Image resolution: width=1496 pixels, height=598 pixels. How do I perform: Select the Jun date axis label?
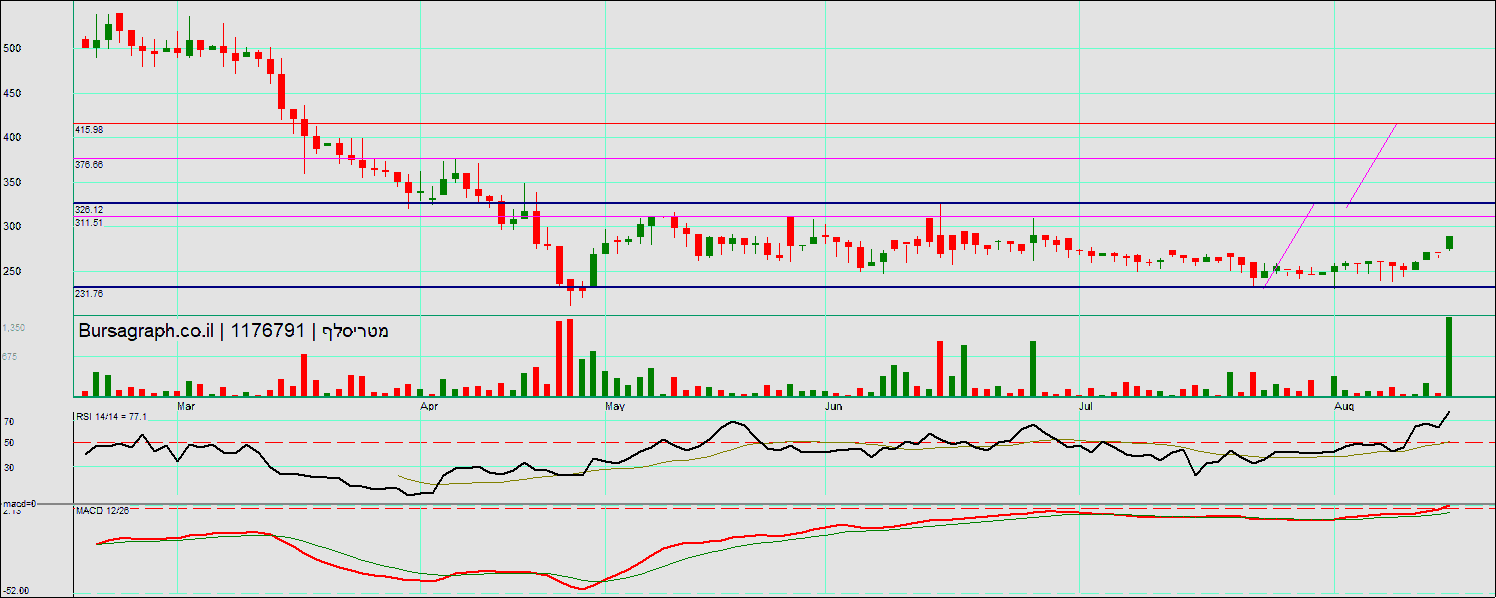click(x=833, y=407)
